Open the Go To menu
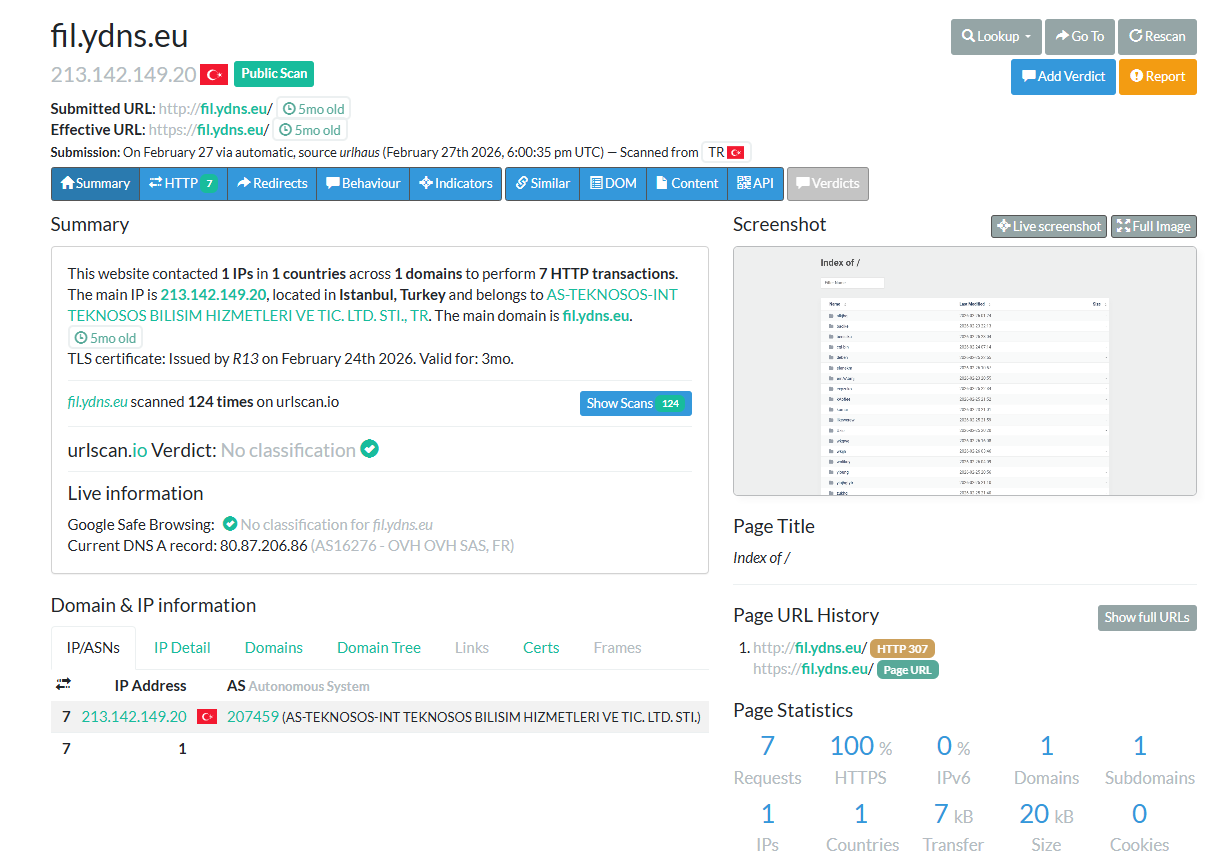Screen dimensions: 1211x867 point(1079,36)
